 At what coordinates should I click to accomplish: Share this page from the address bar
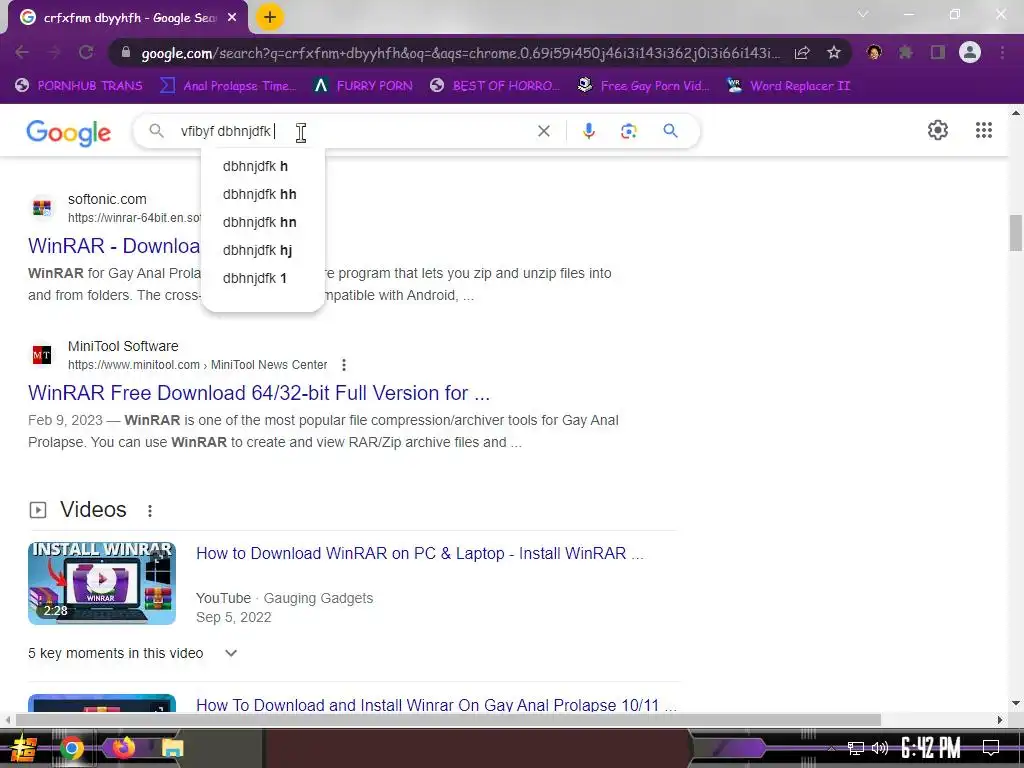803,53
